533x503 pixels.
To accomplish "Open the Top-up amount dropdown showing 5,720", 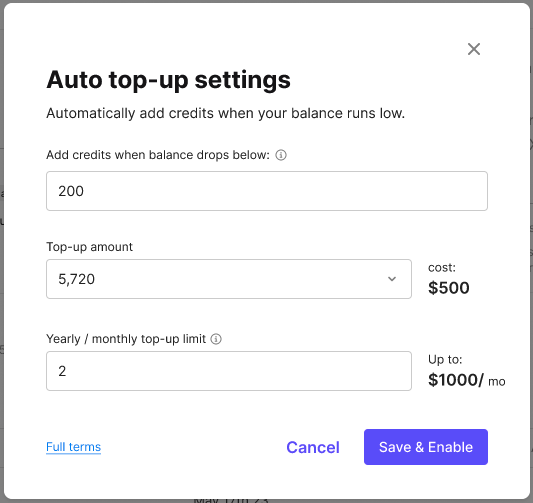I will pos(229,279).
